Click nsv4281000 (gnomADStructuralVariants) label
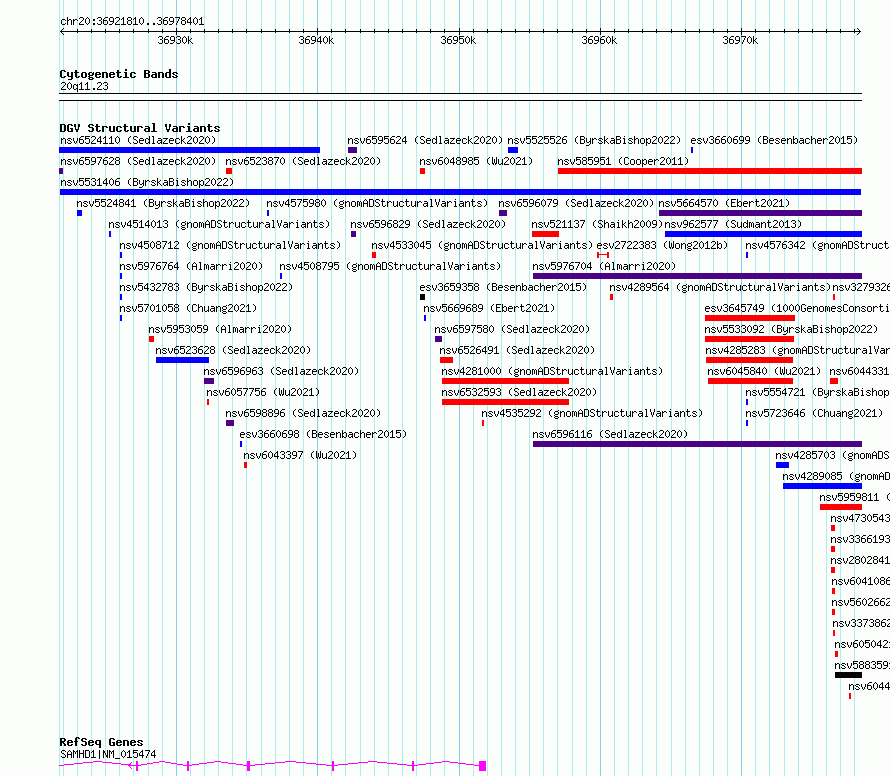 [552, 371]
